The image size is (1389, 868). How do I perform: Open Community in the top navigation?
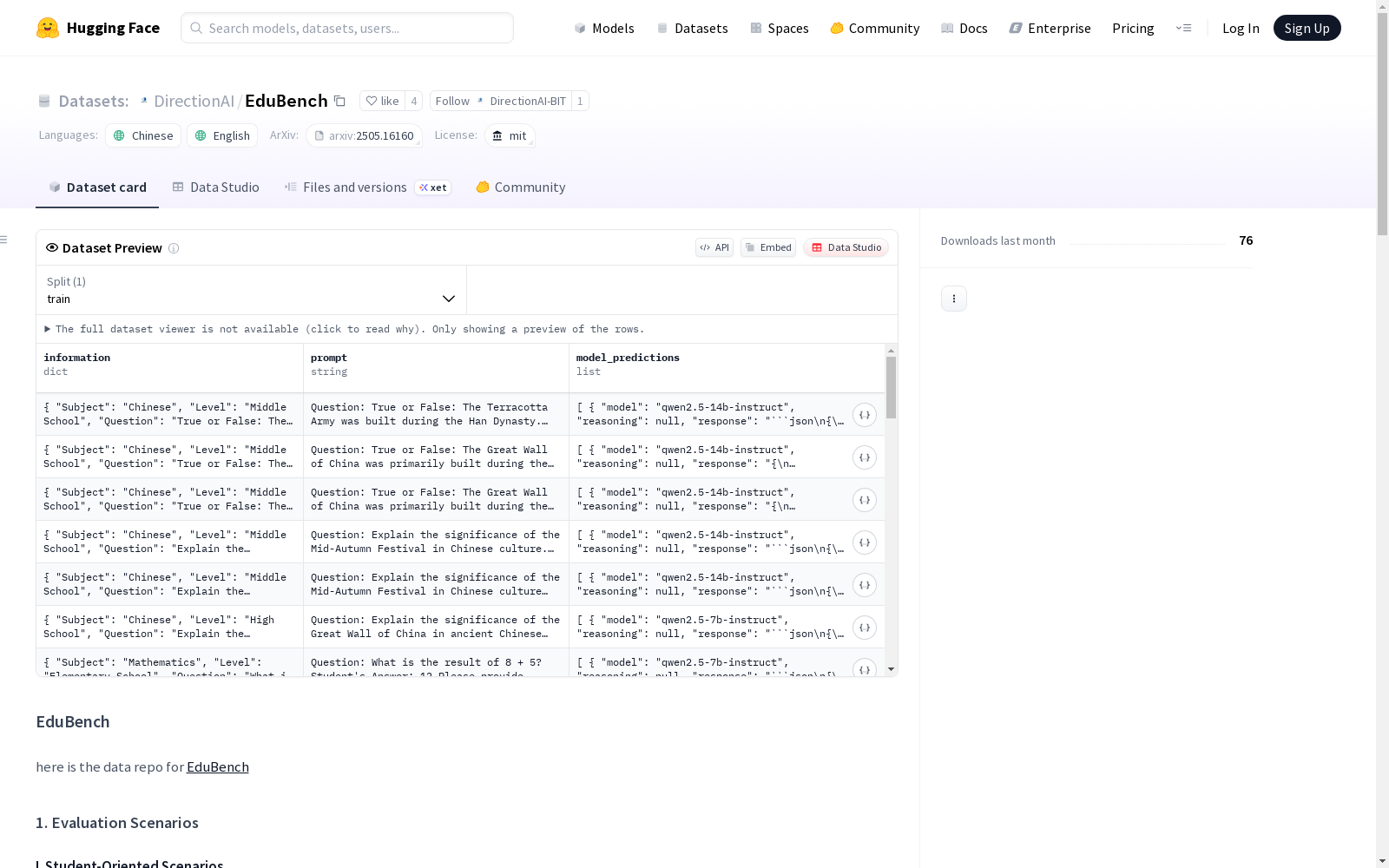[x=875, y=28]
